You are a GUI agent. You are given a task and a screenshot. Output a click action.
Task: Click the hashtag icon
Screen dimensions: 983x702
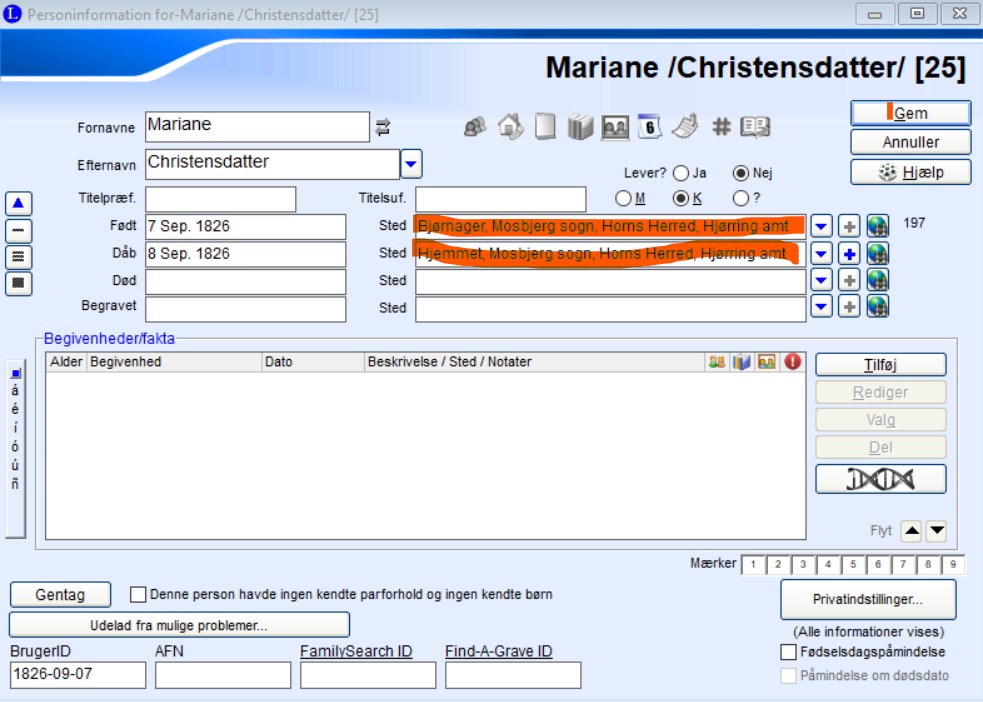coord(722,127)
